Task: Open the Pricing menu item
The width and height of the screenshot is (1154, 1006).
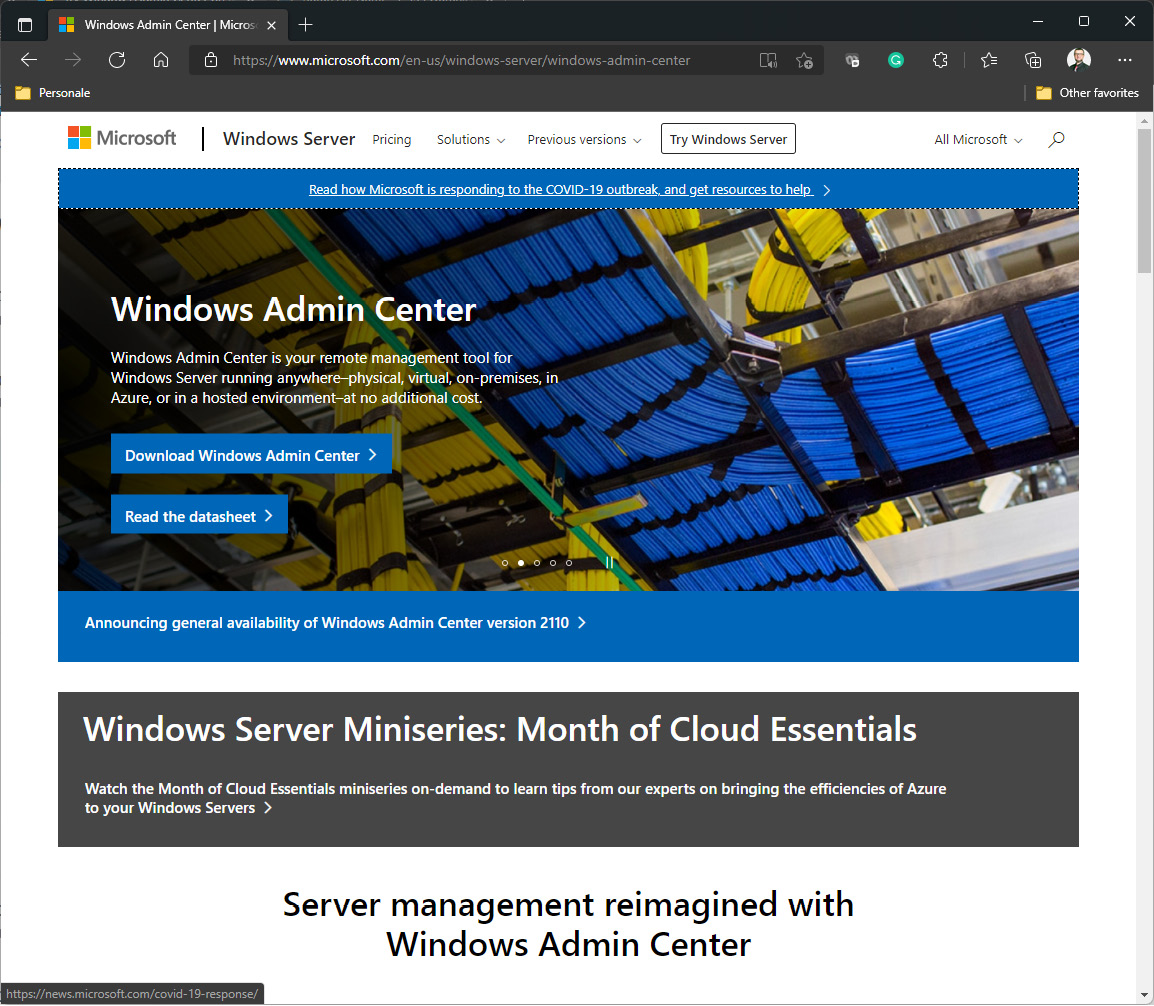Action: tap(392, 140)
